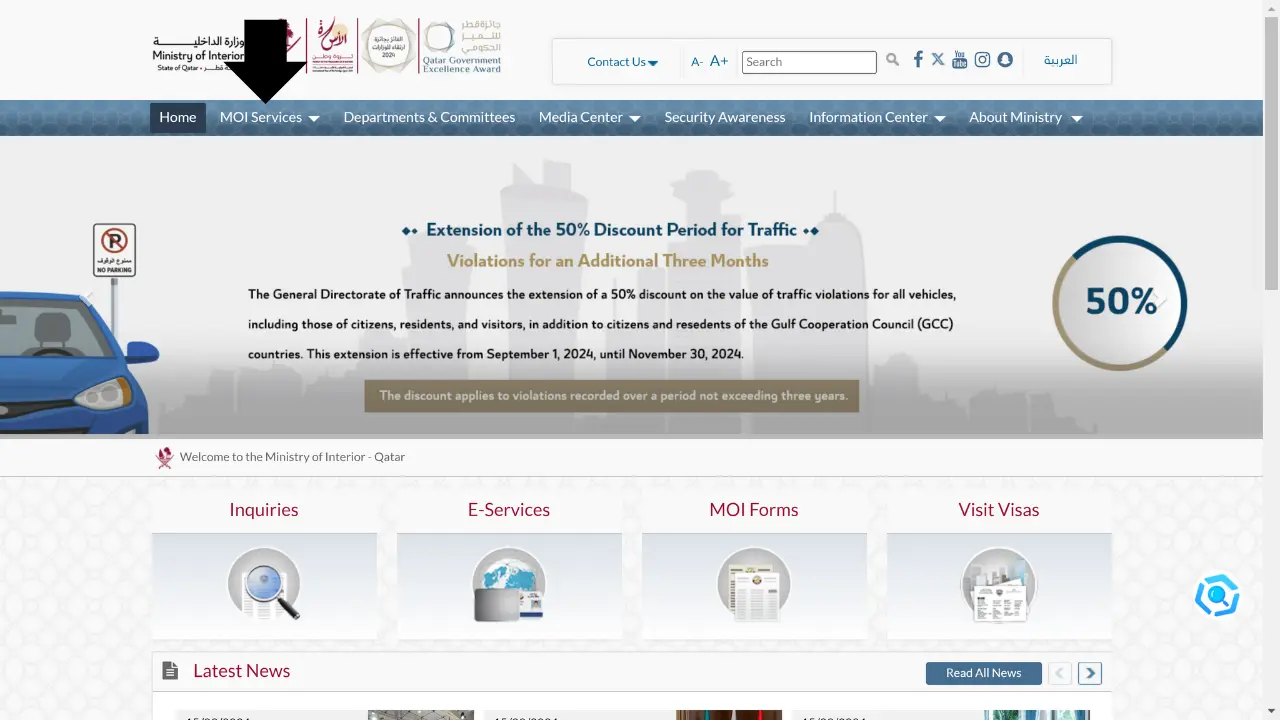
Task: Go to Security Awareness menu item
Action: (725, 118)
